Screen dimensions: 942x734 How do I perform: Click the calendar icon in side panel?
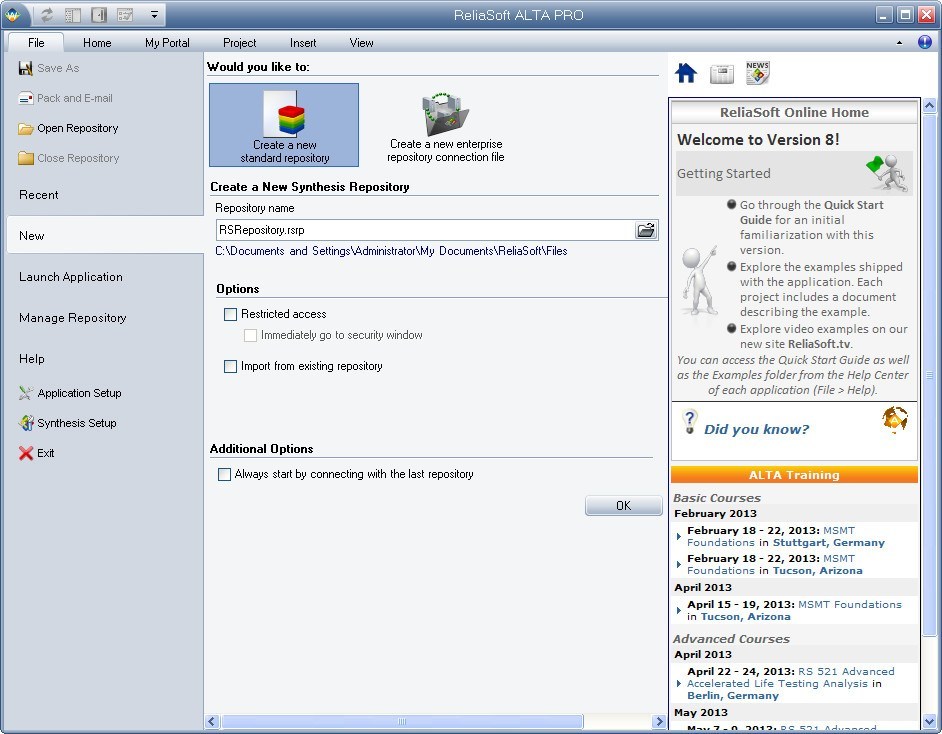[722, 74]
